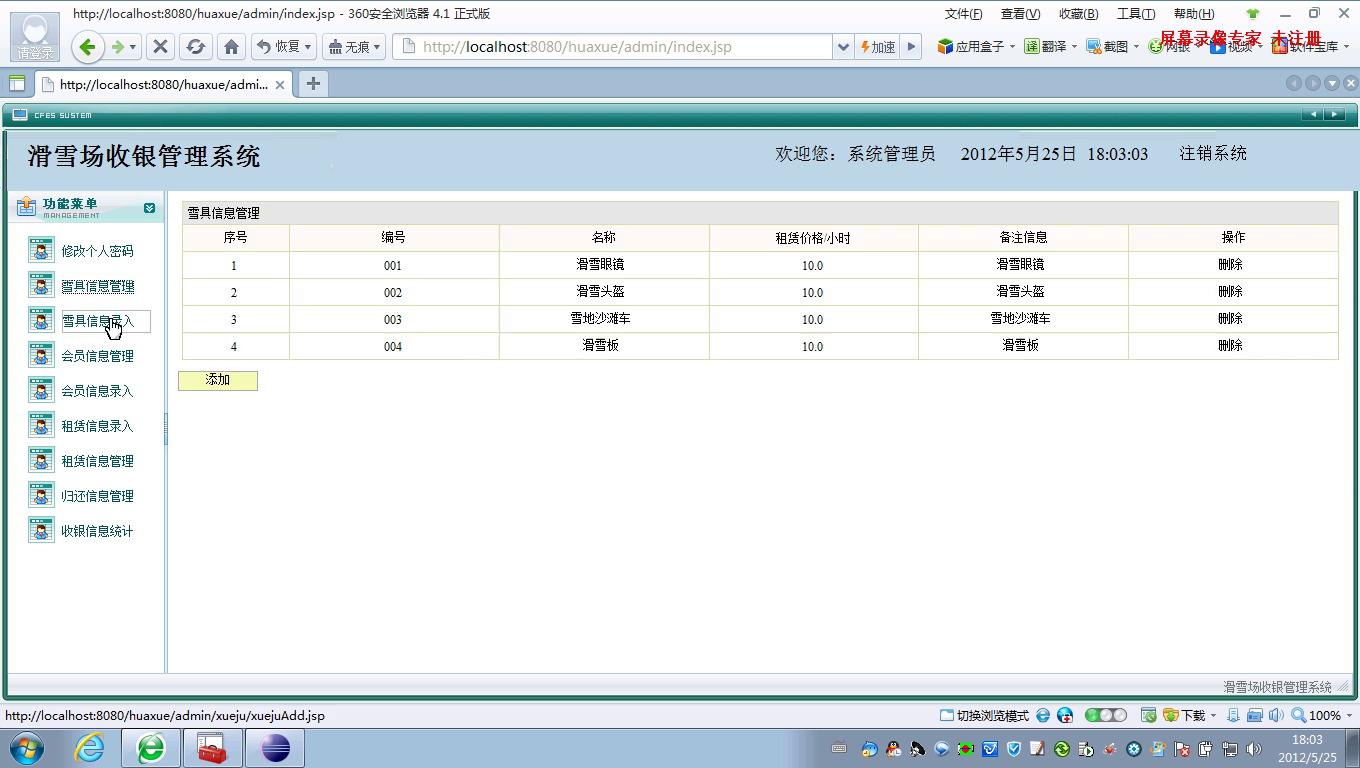Click icon beside 修改个人密码 in sidebar
Screen dimensions: 1360x768
coord(41,250)
